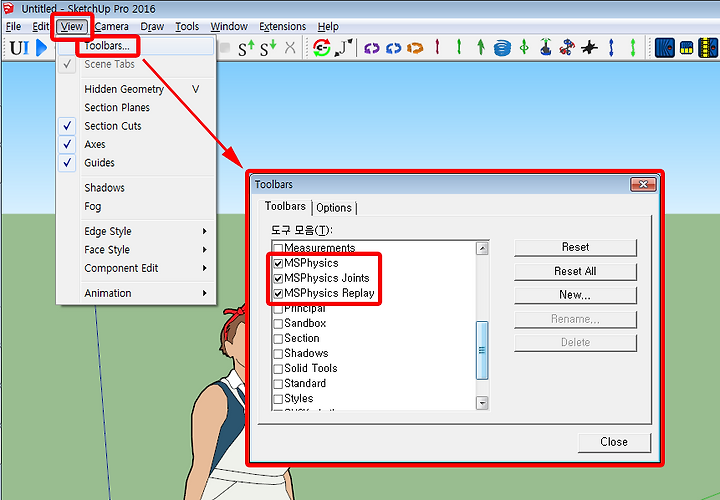
Task: Click the first blue replay toolbar icon
Action: pyautogui.click(x=665, y=48)
